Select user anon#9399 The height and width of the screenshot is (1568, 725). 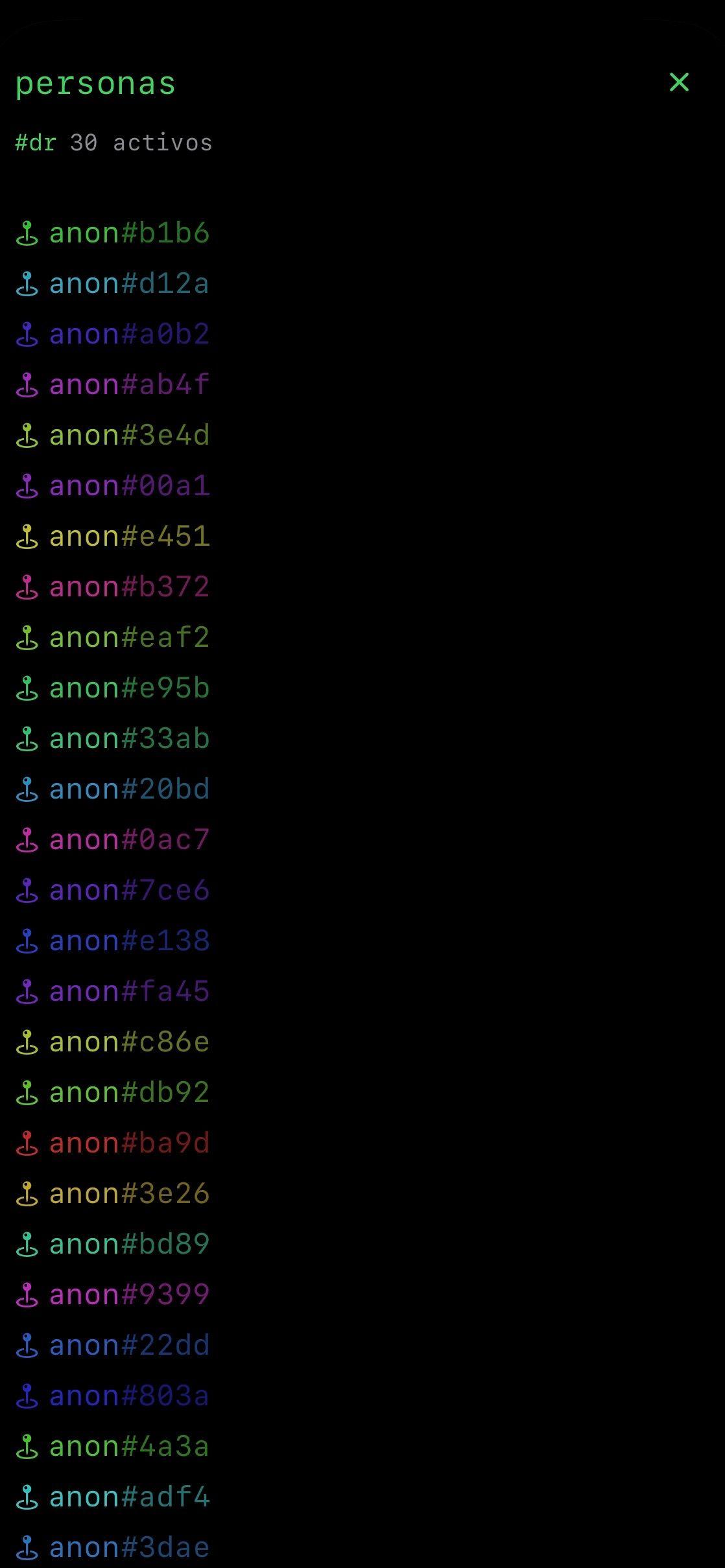pos(129,1295)
